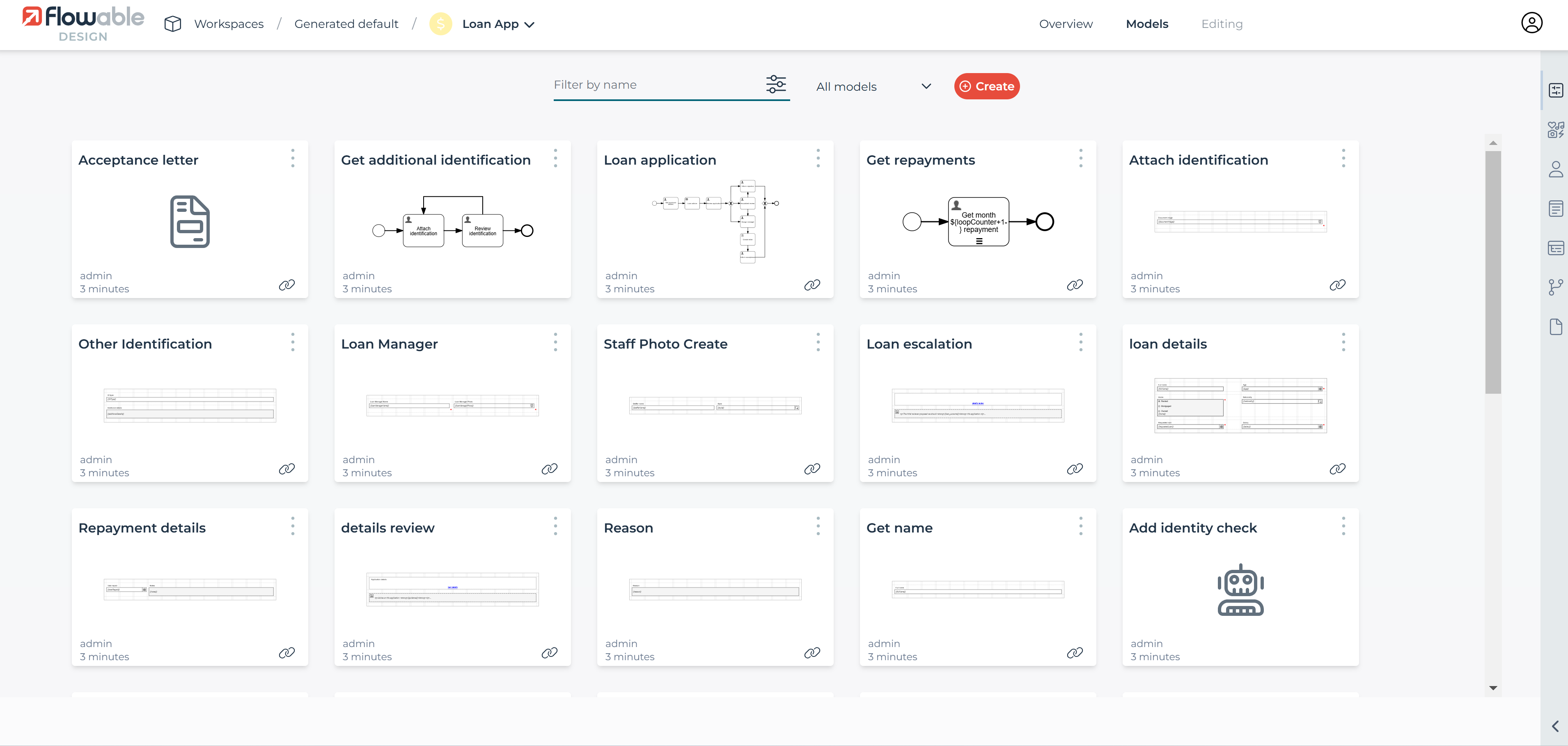The width and height of the screenshot is (1568, 746).
Task: Click the Create button
Action: 987,87
